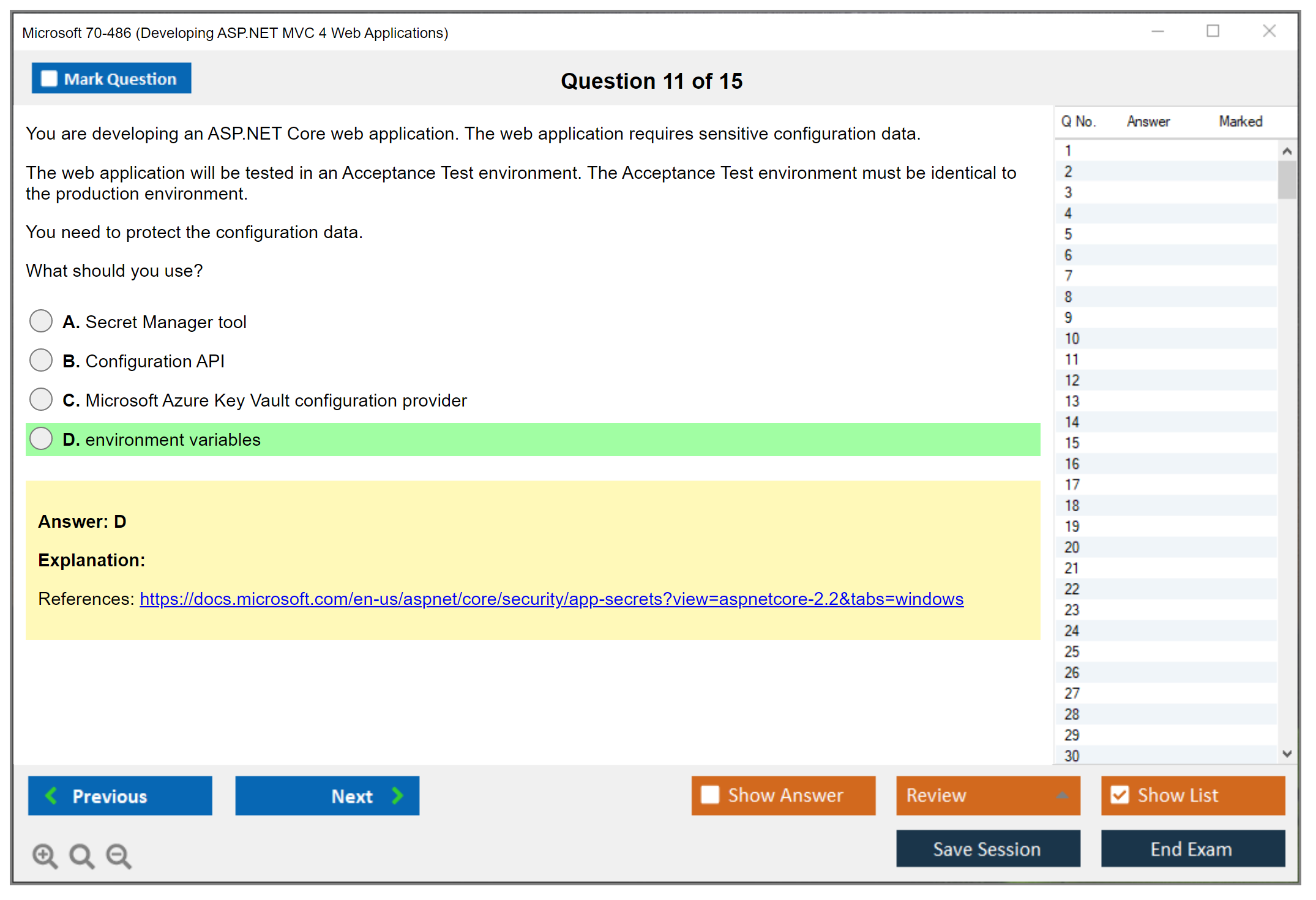This screenshot has height=900, width=1316.
Task: Expand the Review dropdown arrow
Action: (x=1063, y=795)
